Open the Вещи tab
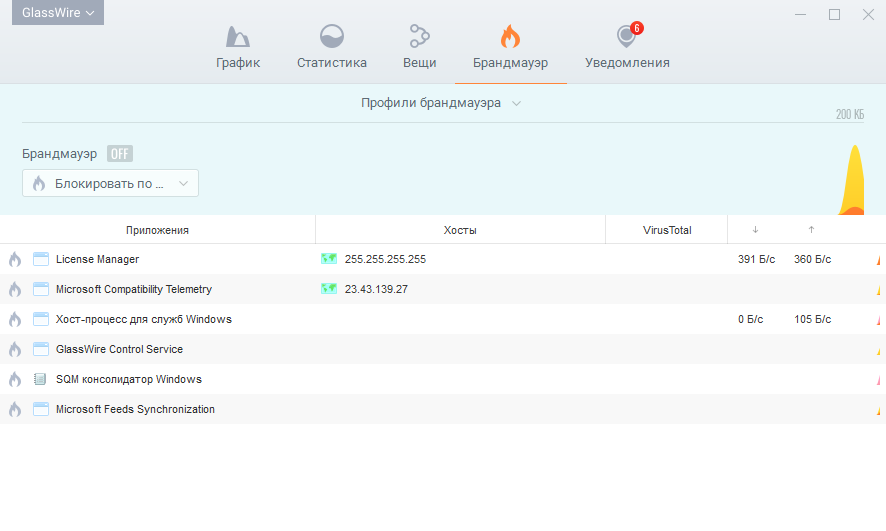The height and width of the screenshot is (531, 886). [419, 47]
